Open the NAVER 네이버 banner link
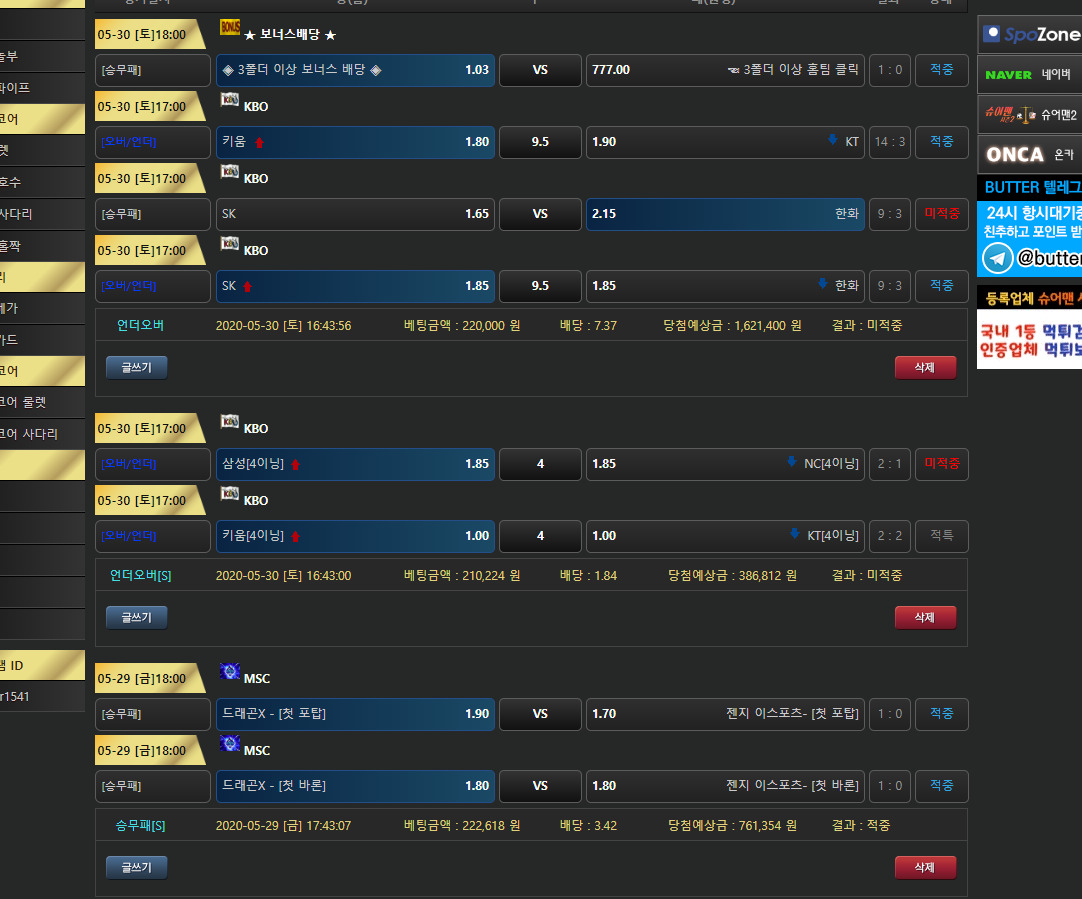 point(1030,74)
